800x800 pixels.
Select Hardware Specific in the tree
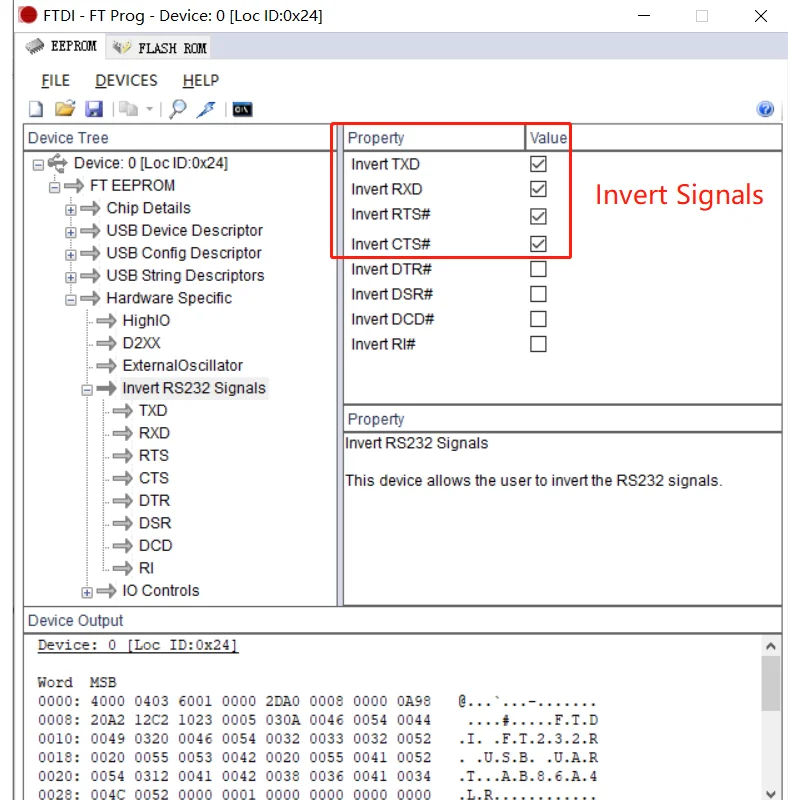(169, 298)
